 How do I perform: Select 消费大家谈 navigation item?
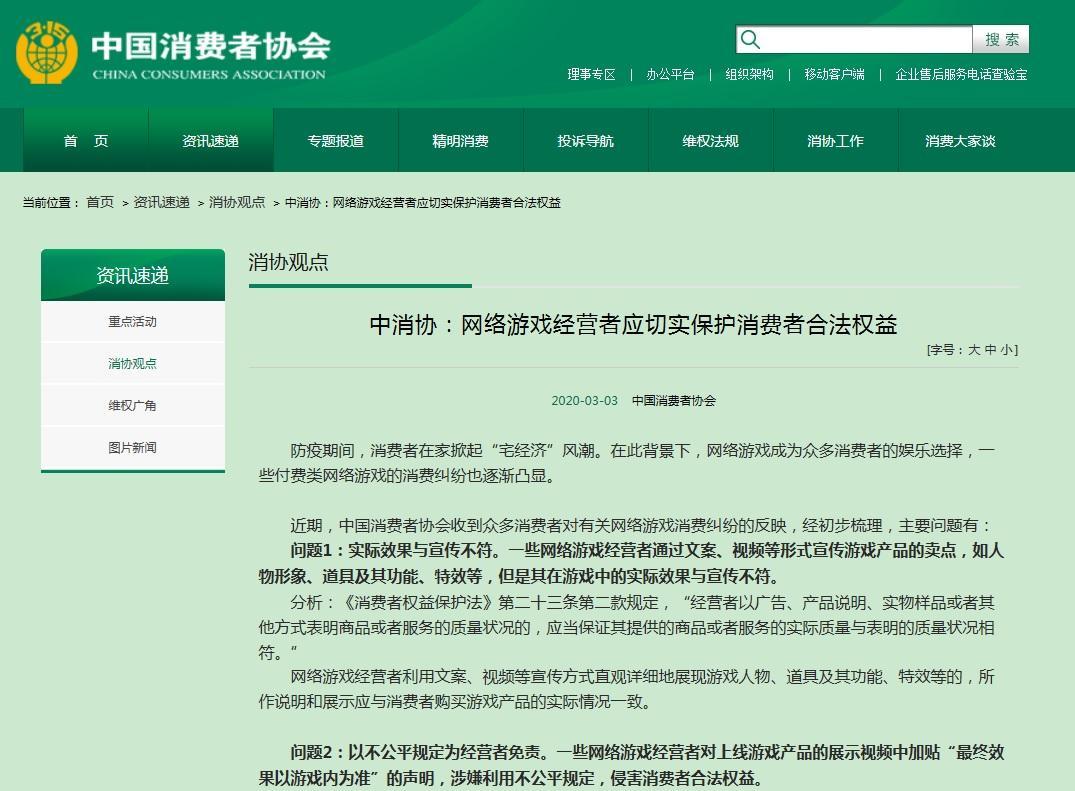coord(960,141)
